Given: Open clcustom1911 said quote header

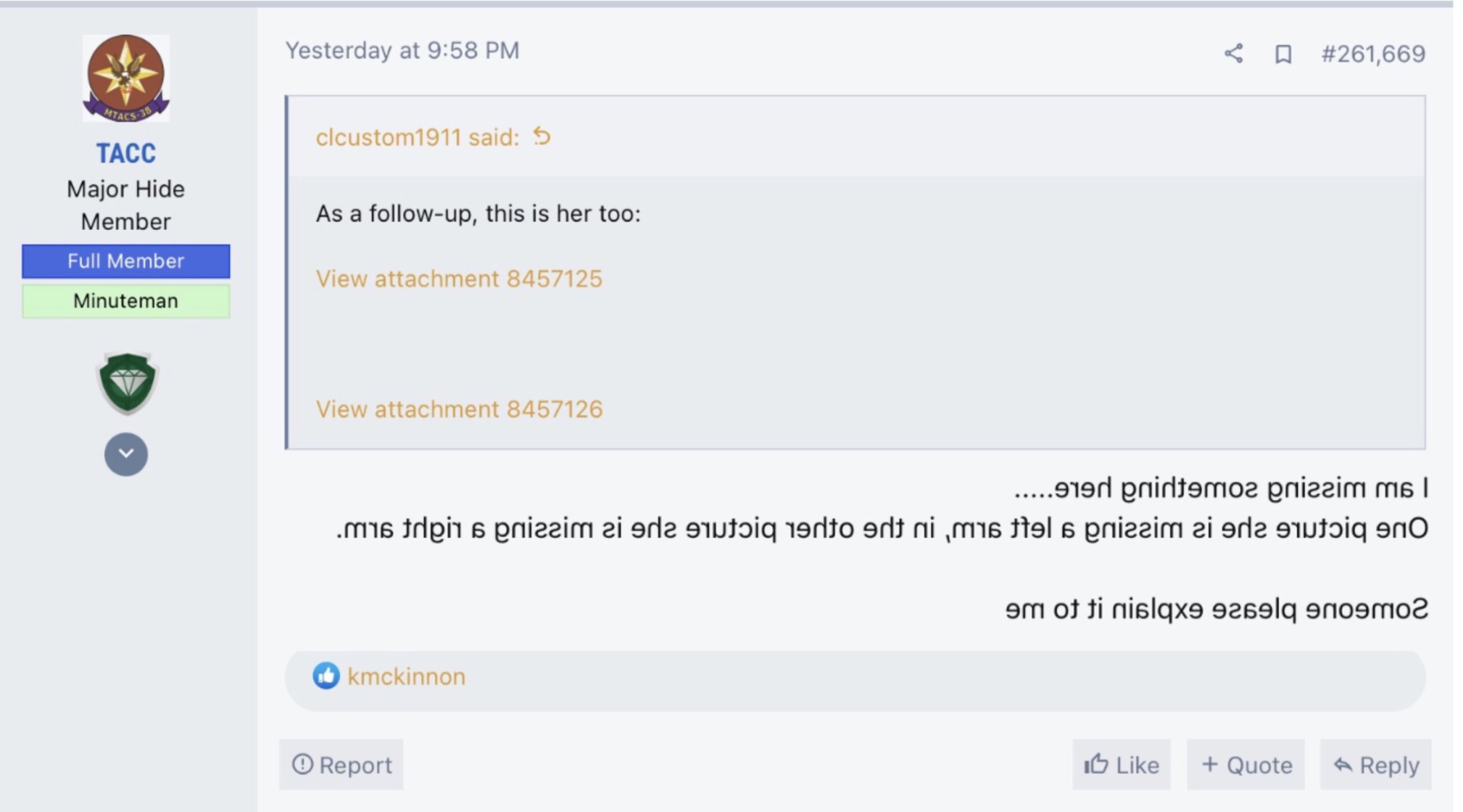Looking at the screenshot, I should [x=418, y=137].
